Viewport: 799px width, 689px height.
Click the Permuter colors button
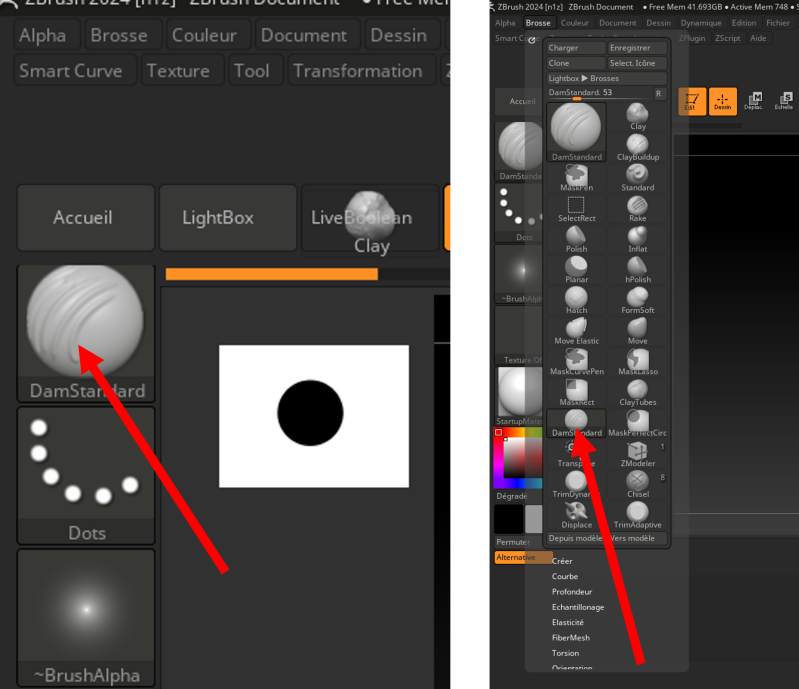[513, 542]
